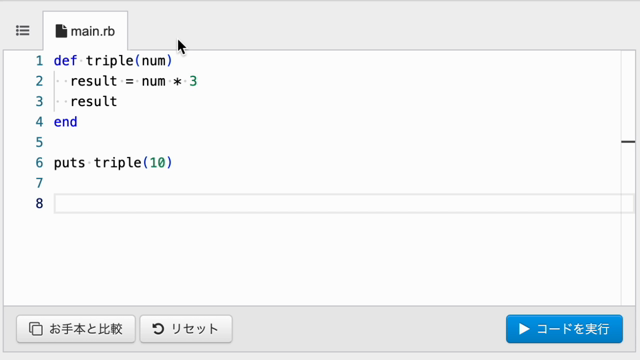The image size is (640, 360).
Task: Run code with コードを実行 button
Action: pyautogui.click(x=564, y=329)
